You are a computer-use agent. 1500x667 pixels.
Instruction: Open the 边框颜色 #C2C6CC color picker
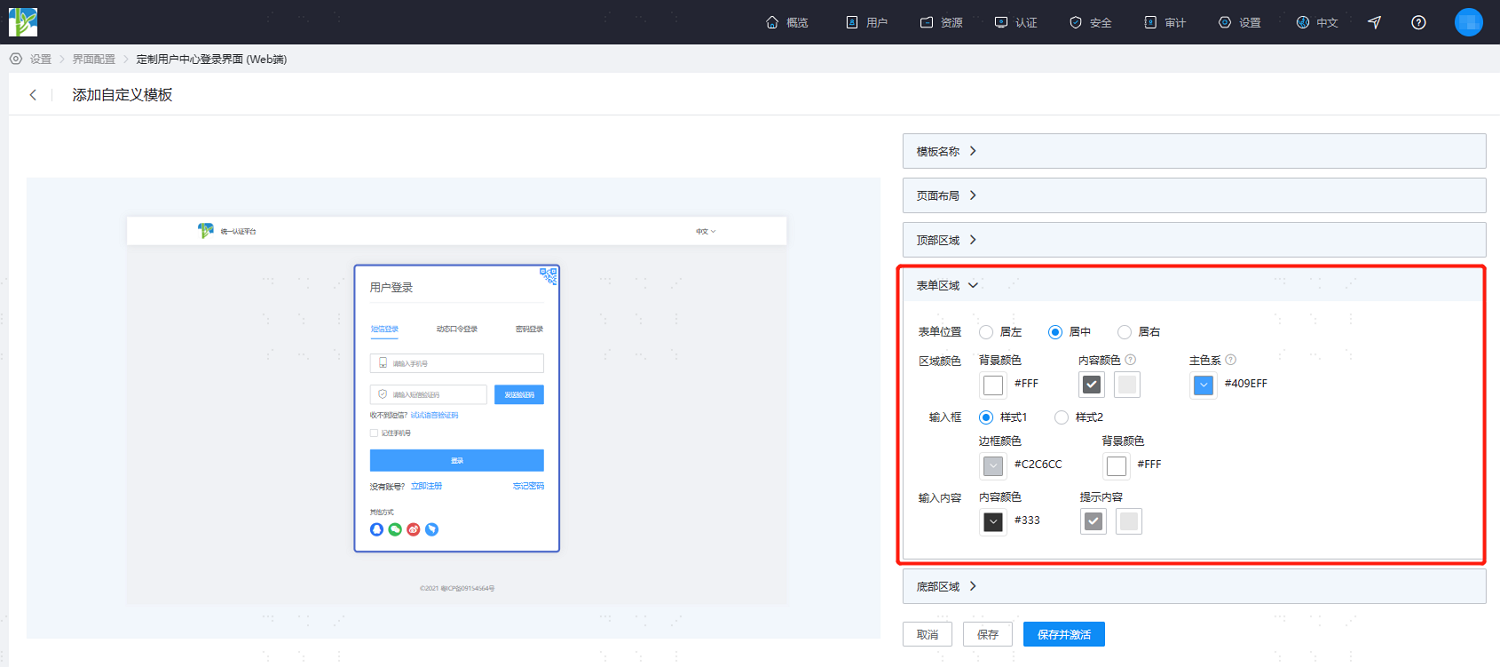(993, 465)
